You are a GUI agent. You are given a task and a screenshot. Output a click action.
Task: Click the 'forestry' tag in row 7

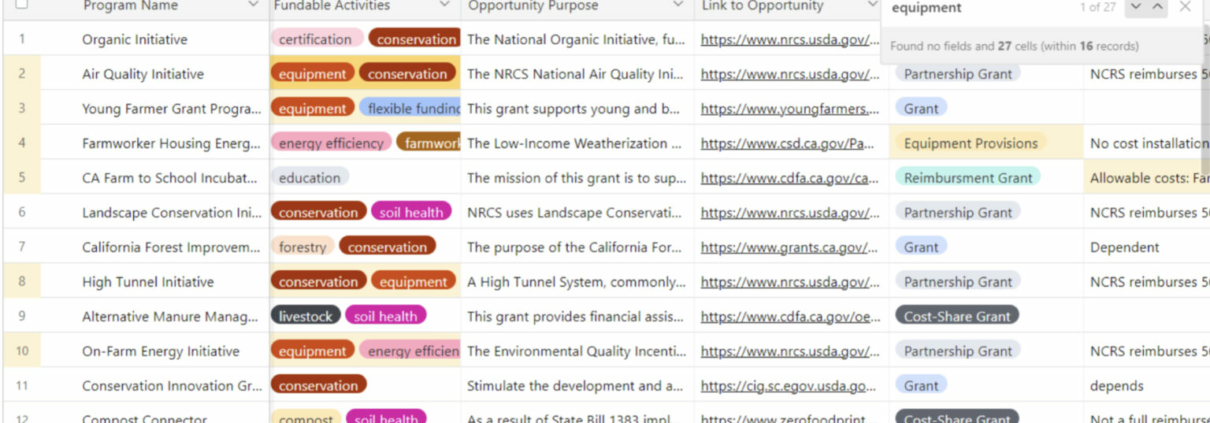[302, 247]
